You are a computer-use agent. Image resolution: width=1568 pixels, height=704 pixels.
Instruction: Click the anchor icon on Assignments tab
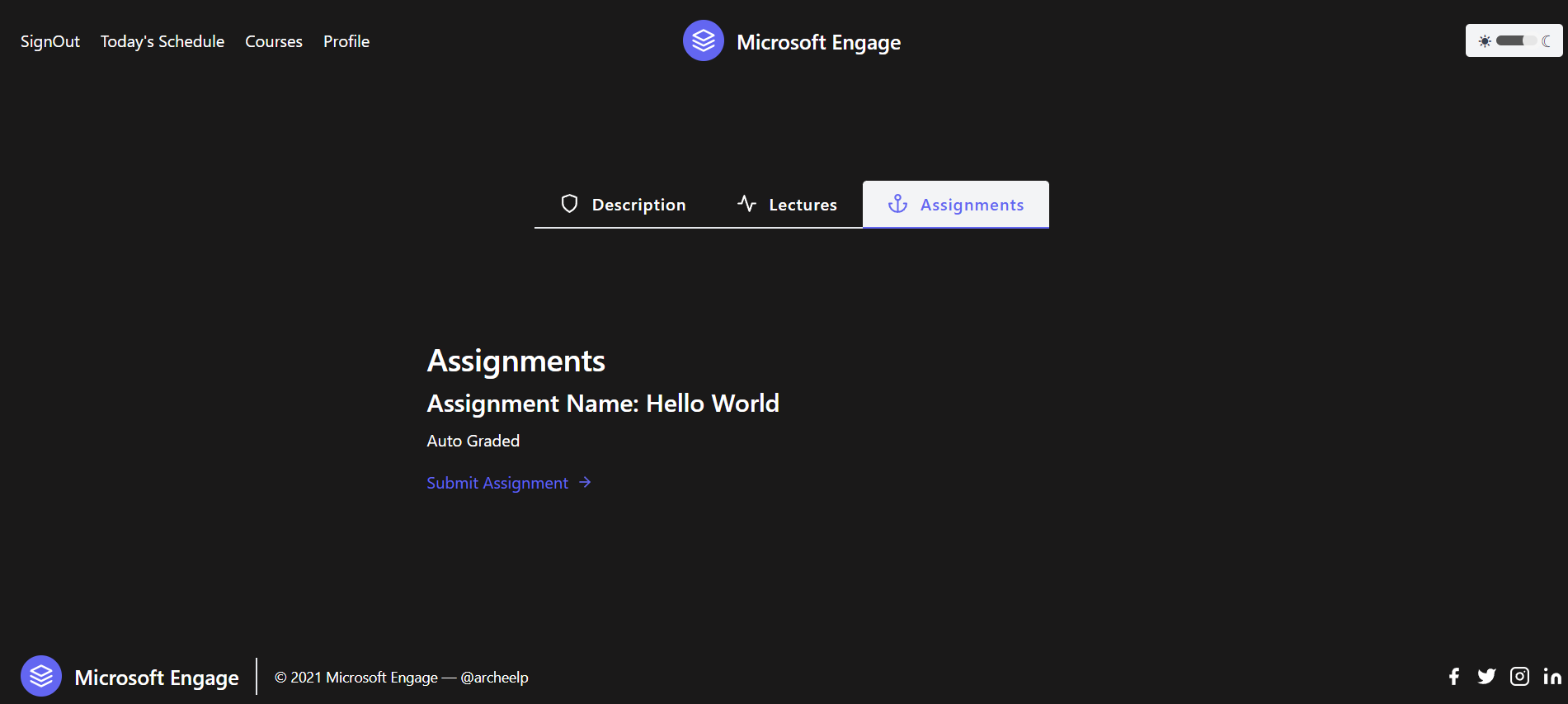point(897,204)
